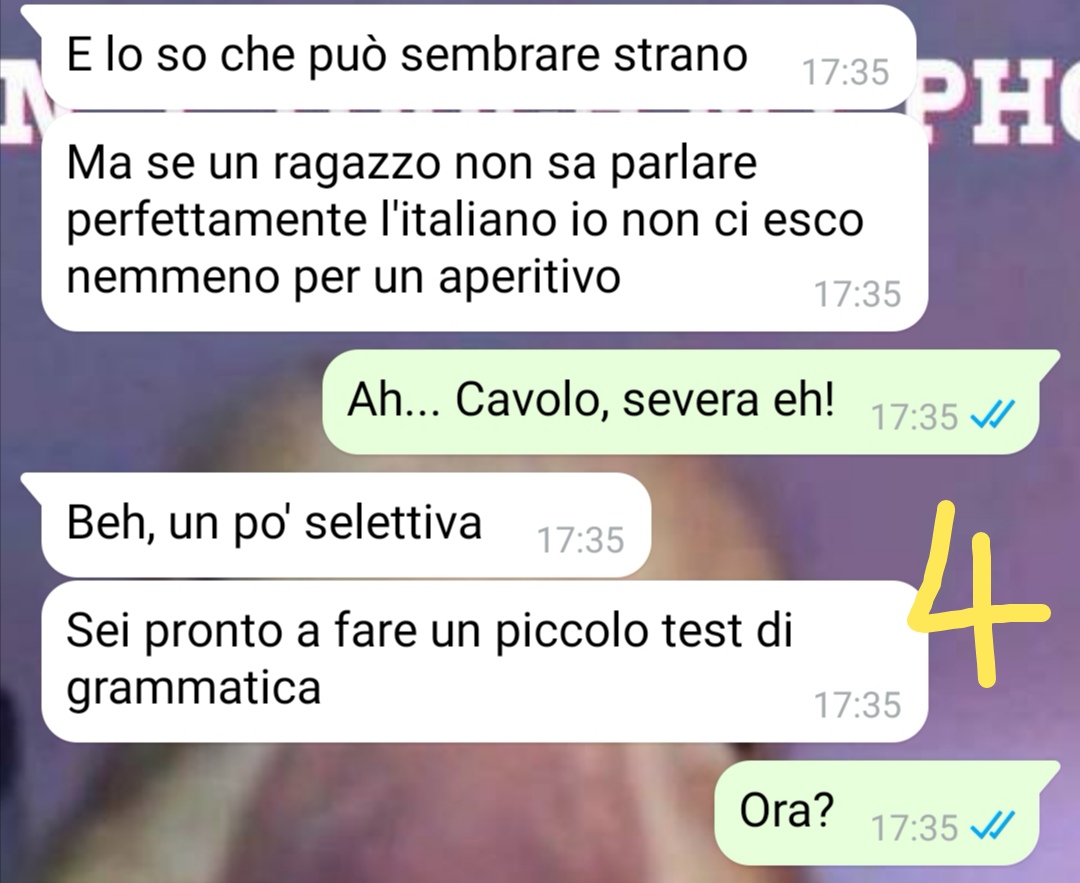This screenshot has height=883, width=1080.
Task: Click the word 'selettiva' in the chat
Action: pos(393,523)
